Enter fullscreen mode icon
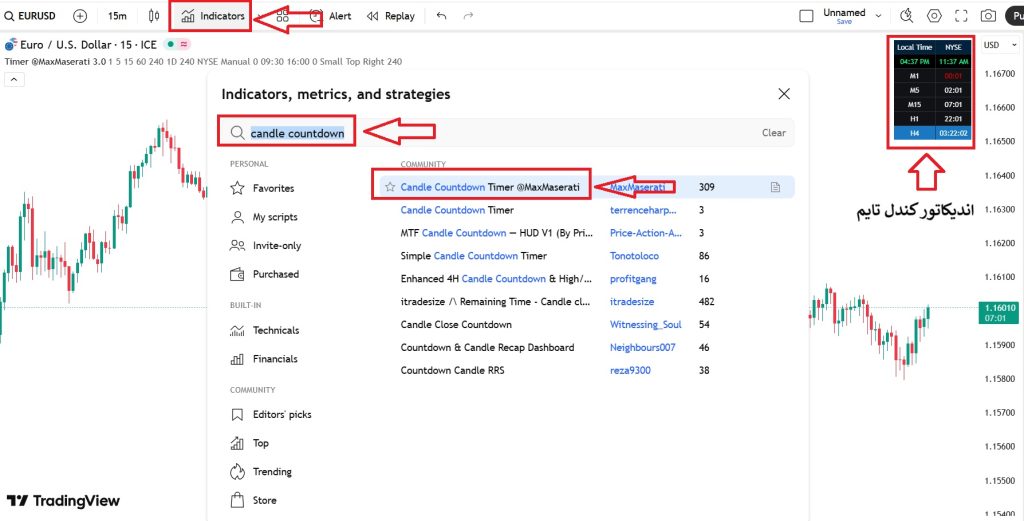The width and height of the screenshot is (1024, 521). 961,16
